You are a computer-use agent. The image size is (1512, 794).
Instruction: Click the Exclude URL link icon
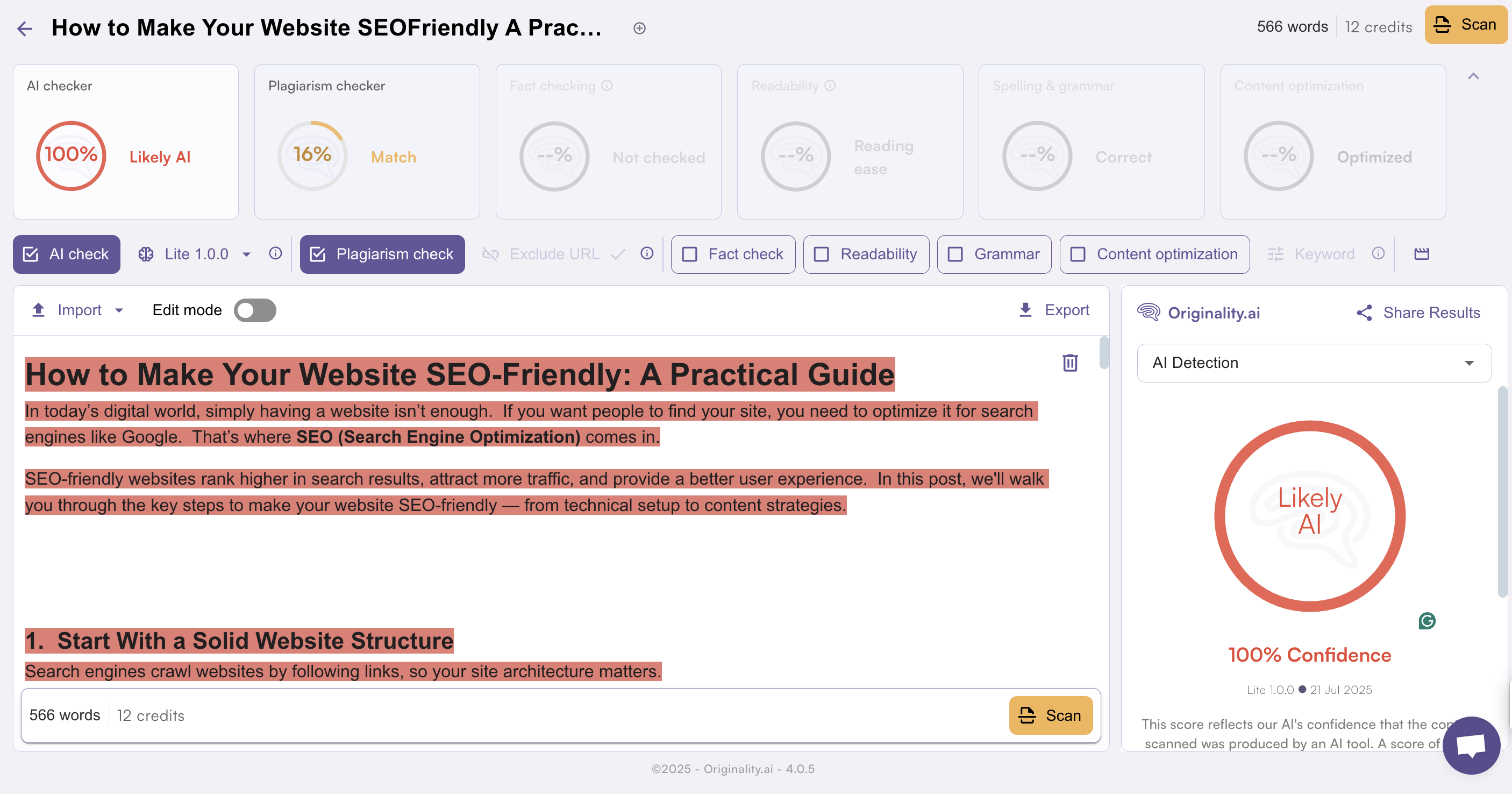point(490,254)
